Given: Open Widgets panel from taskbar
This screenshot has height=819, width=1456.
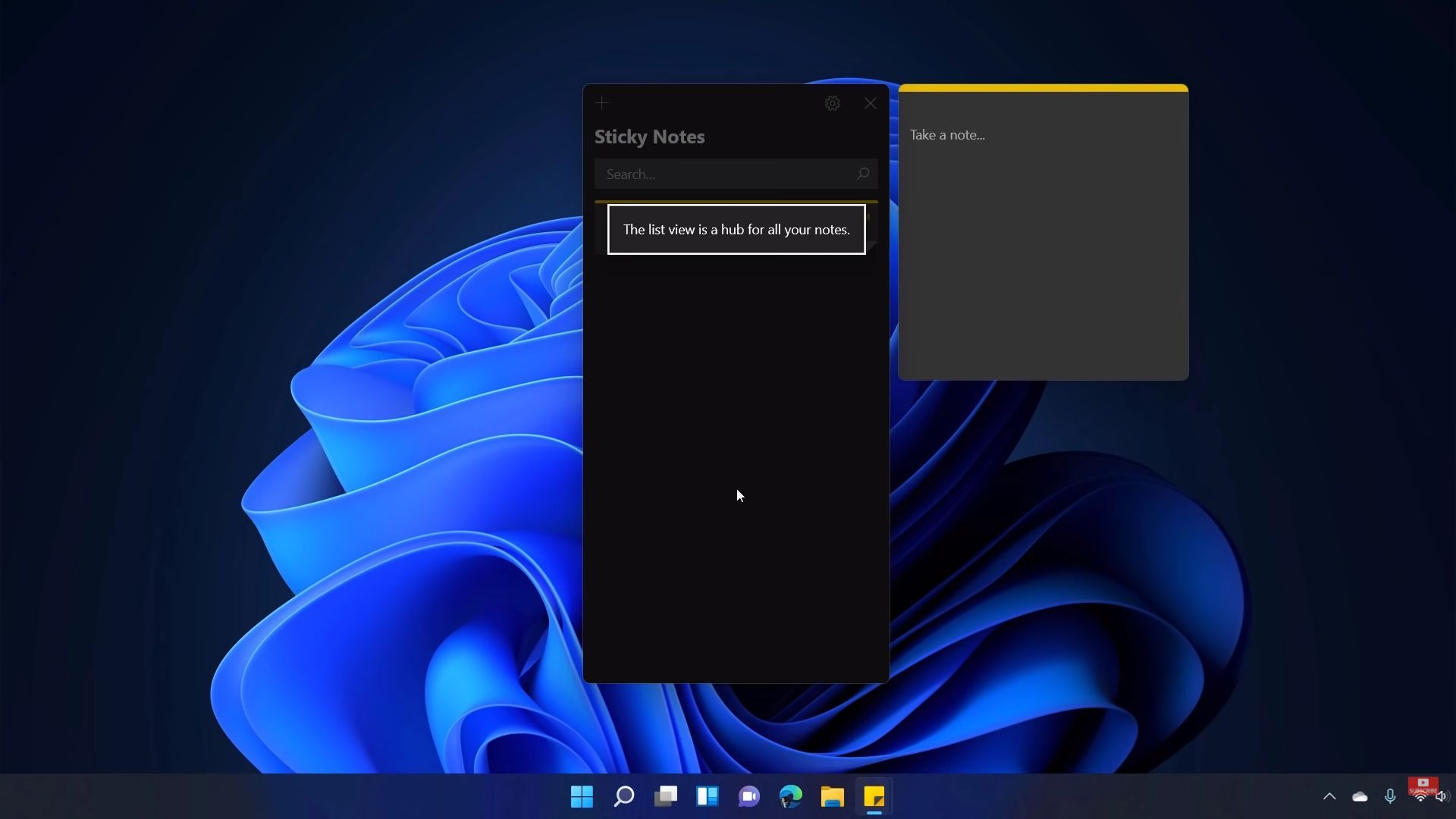Looking at the screenshot, I should coord(708,796).
